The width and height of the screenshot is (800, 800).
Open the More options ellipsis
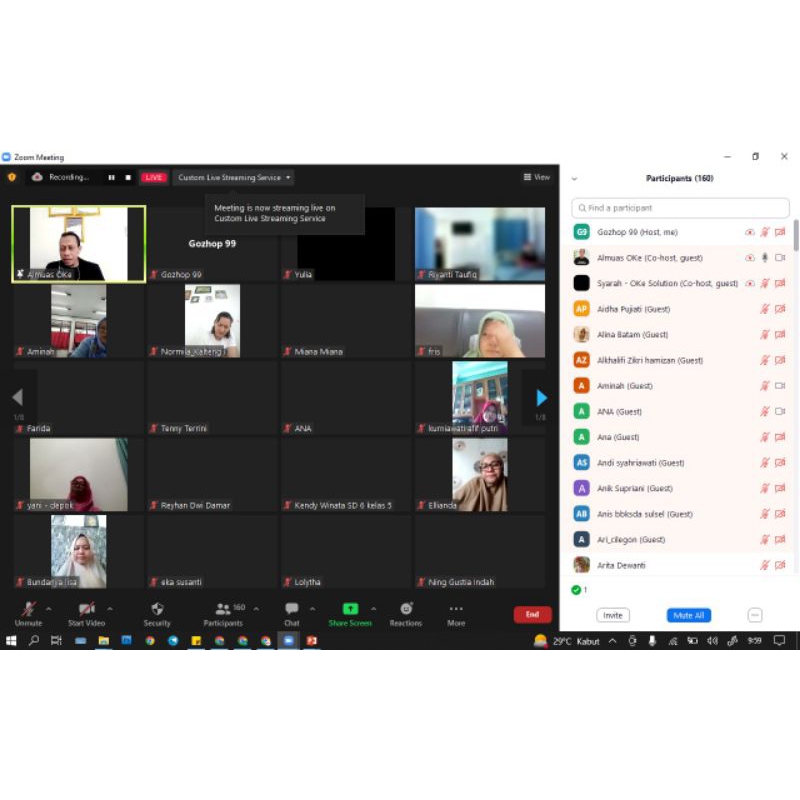pos(456,610)
